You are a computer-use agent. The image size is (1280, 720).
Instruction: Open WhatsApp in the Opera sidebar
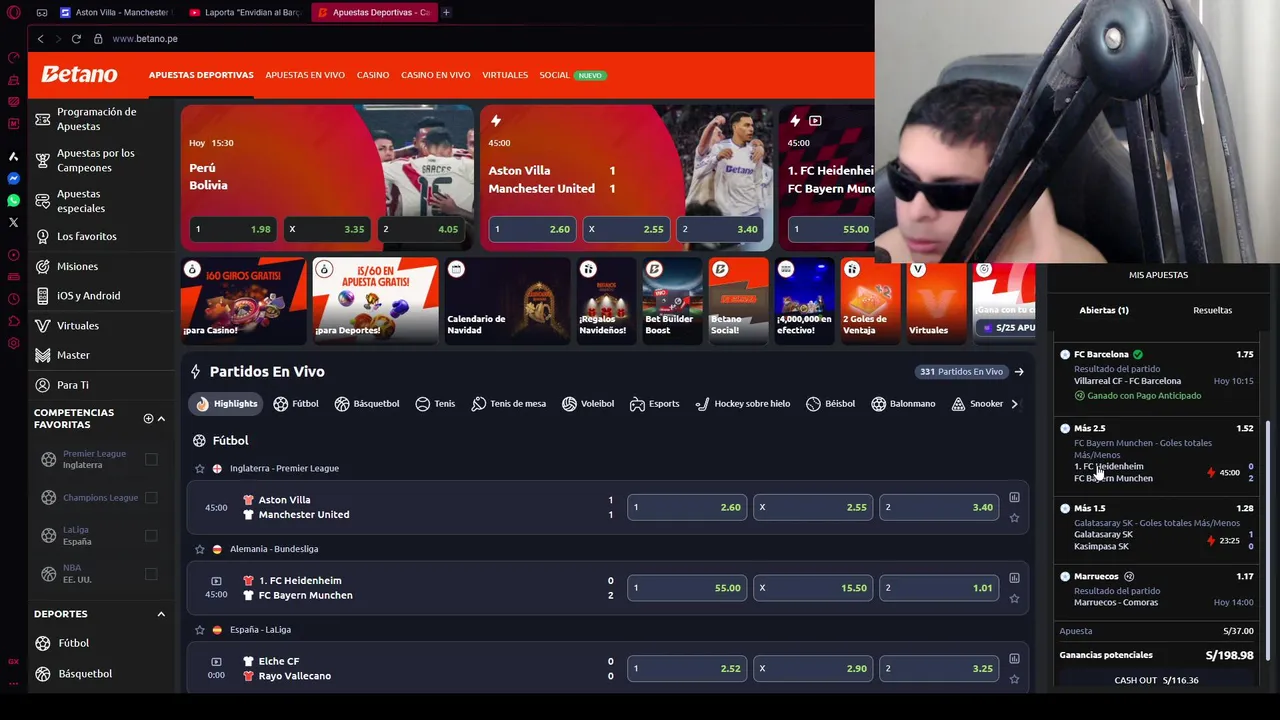pyautogui.click(x=13, y=200)
